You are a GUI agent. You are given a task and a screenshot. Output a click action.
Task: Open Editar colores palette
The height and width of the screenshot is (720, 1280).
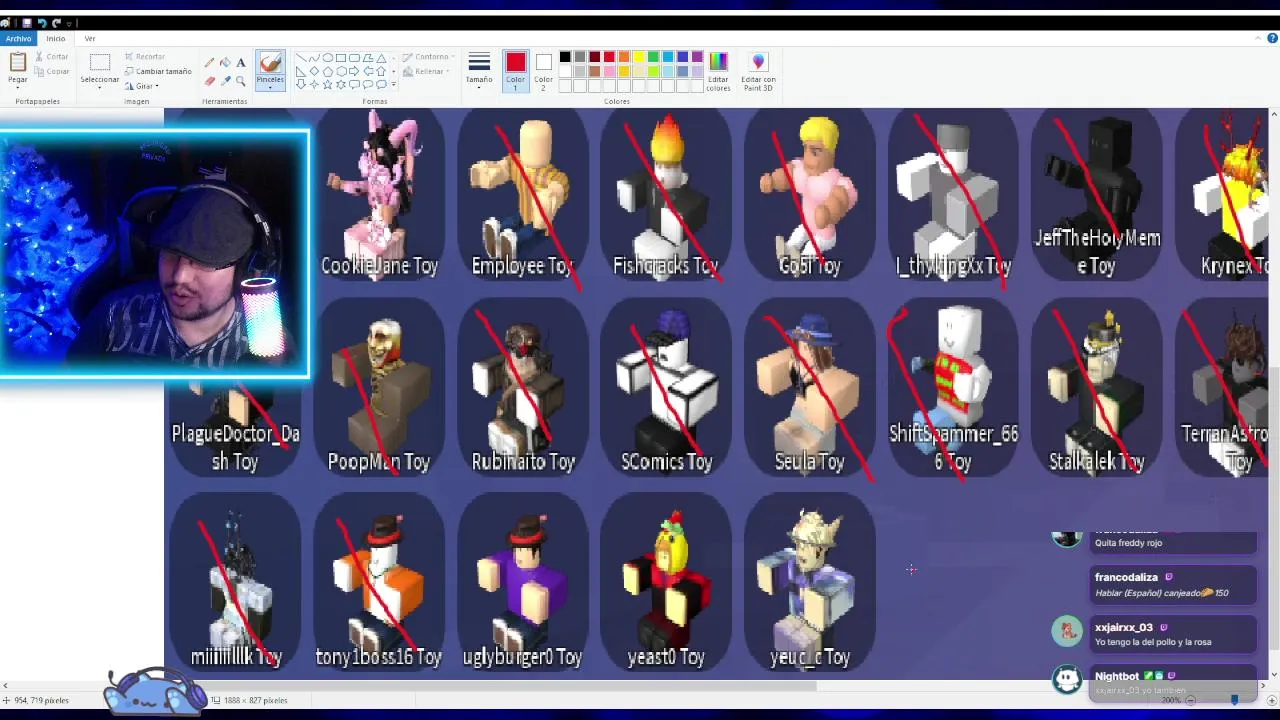tap(718, 71)
